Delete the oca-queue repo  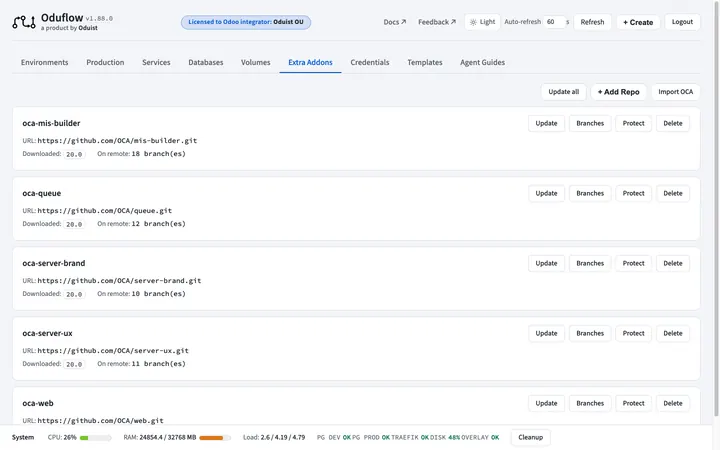(x=673, y=193)
